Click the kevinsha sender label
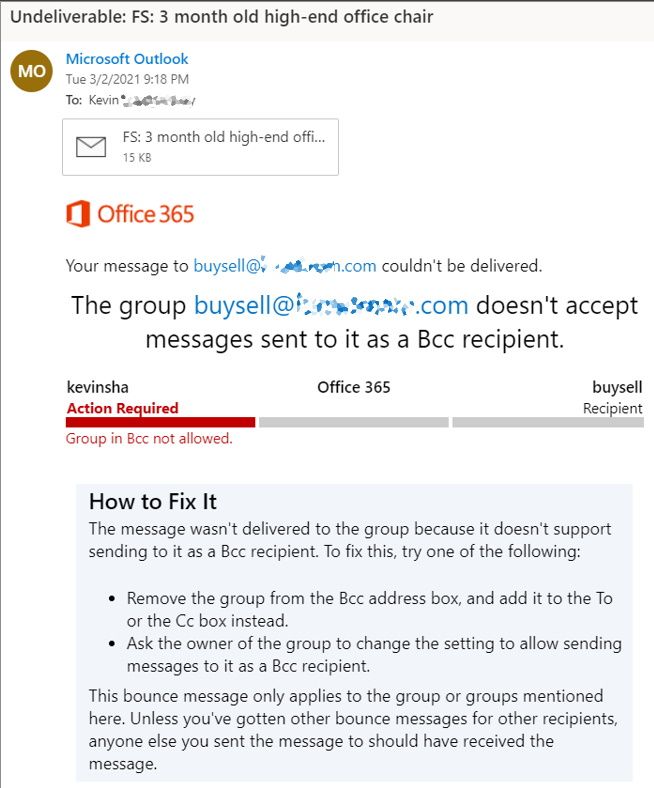The width and height of the screenshot is (654, 788). pyautogui.click(x=98, y=387)
